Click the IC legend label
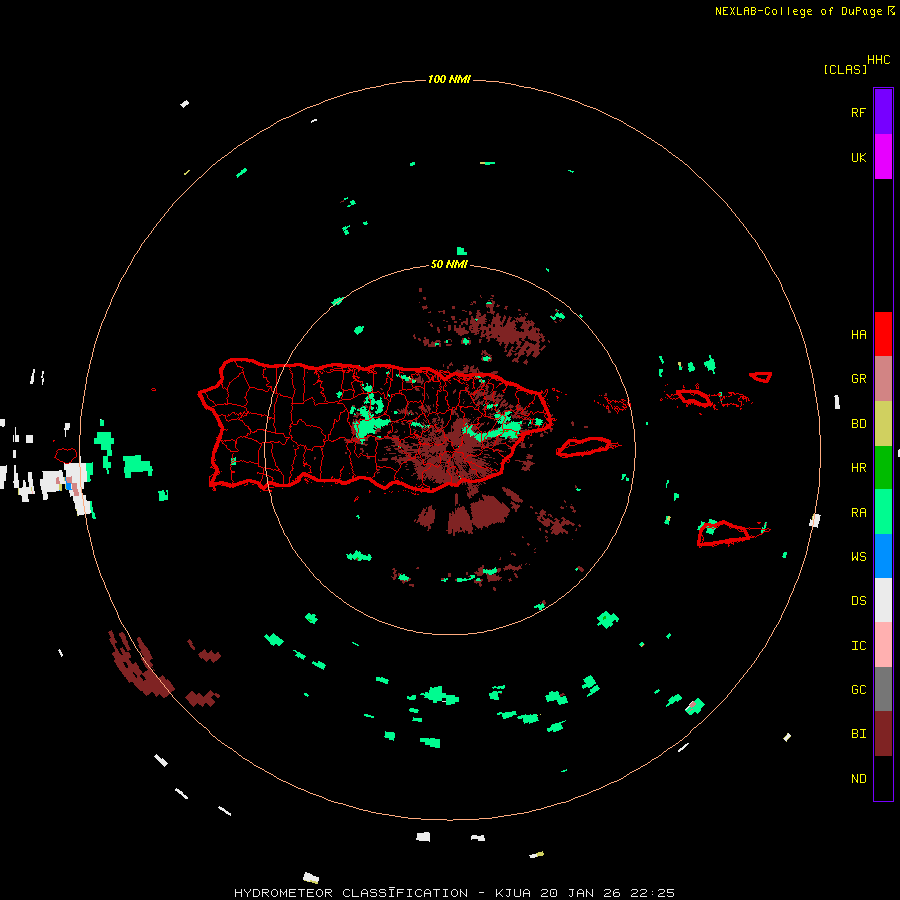The image size is (900, 900). click(x=859, y=646)
